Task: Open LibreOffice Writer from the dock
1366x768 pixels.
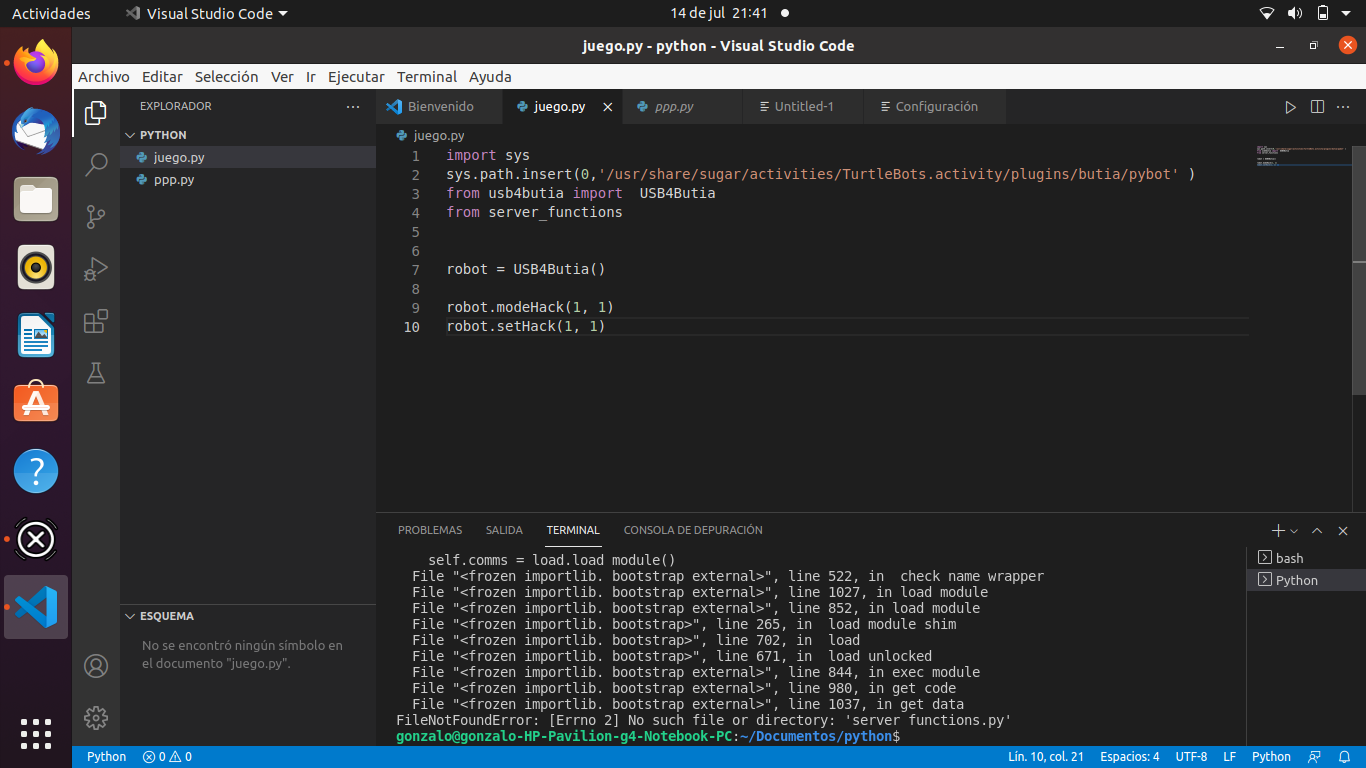Action: 36,335
